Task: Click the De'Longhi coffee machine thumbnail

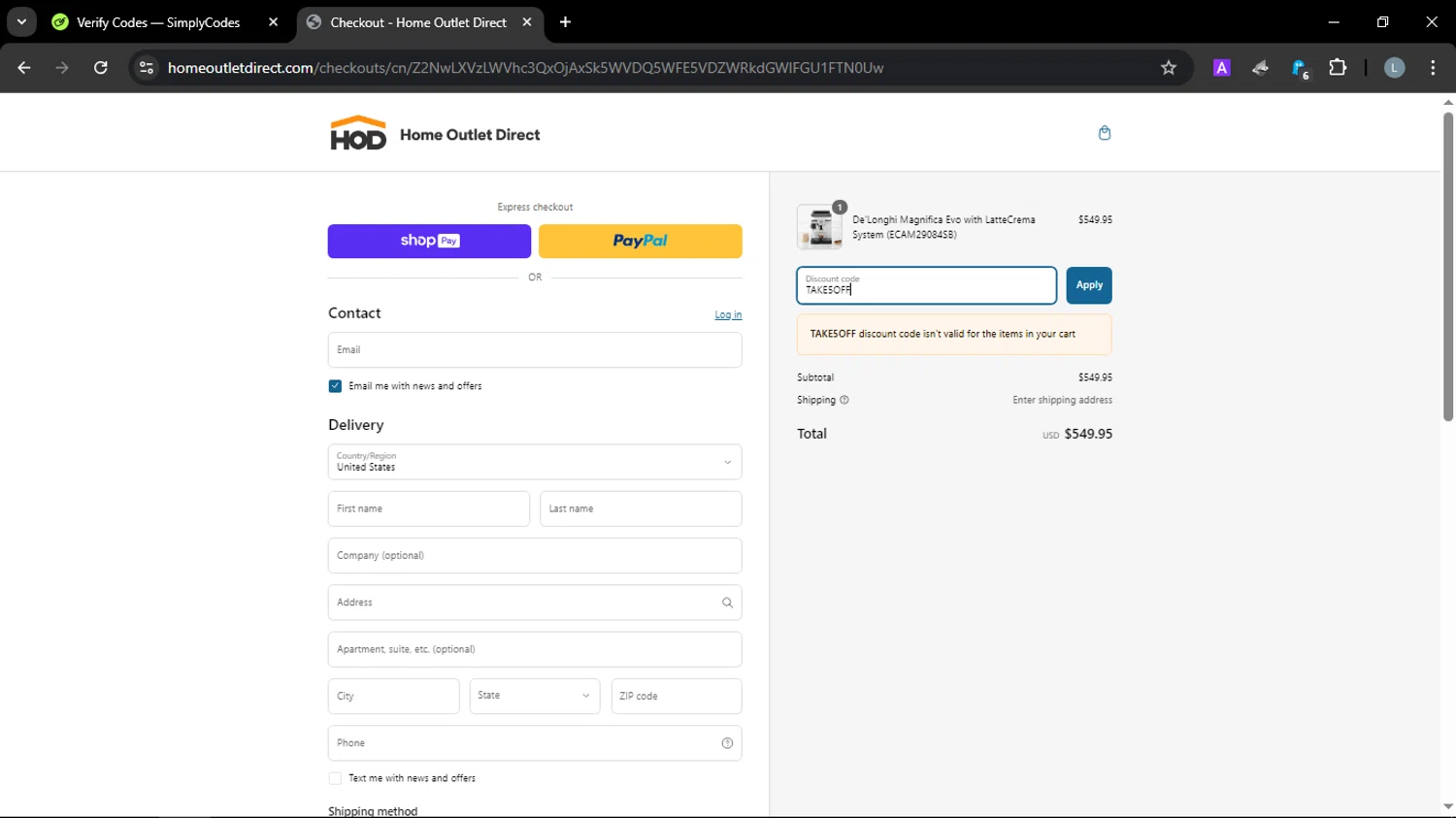Action: coord(820,227)
